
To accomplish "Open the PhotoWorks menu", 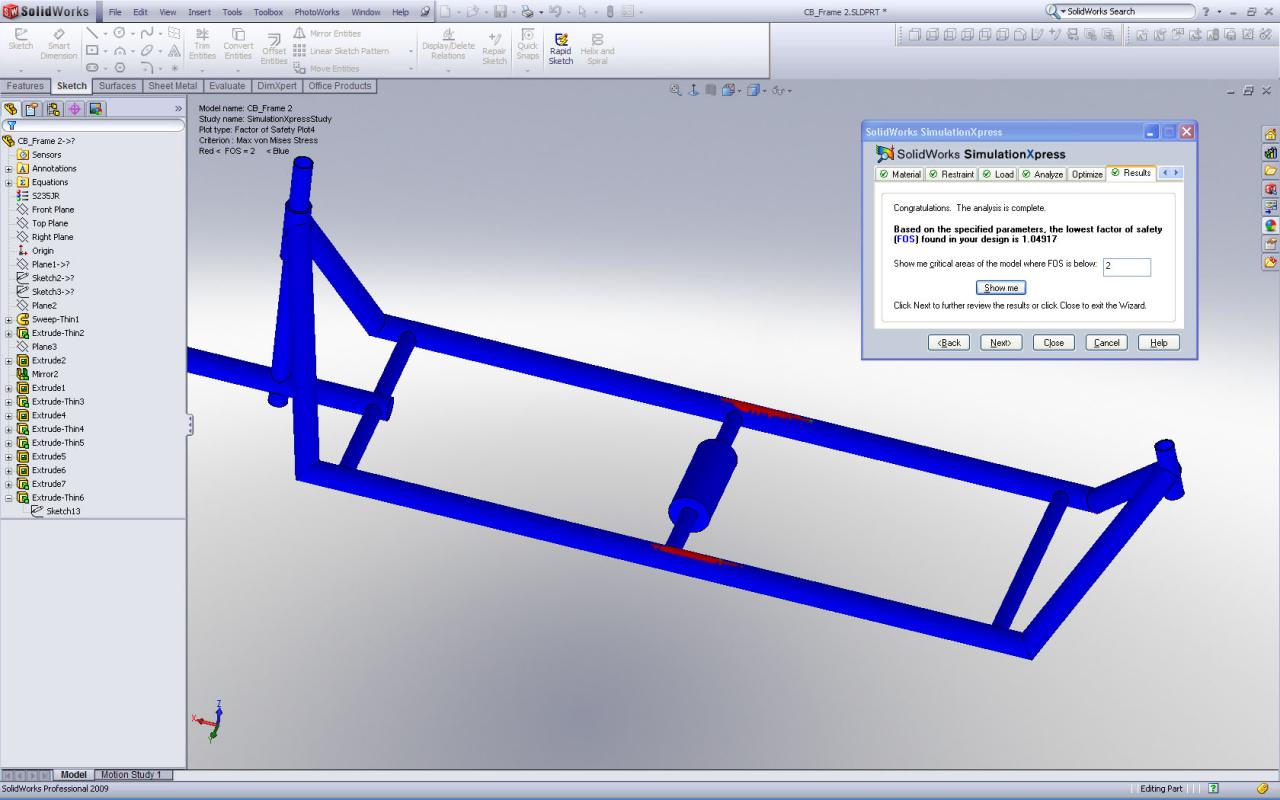I will coord(317,12).
